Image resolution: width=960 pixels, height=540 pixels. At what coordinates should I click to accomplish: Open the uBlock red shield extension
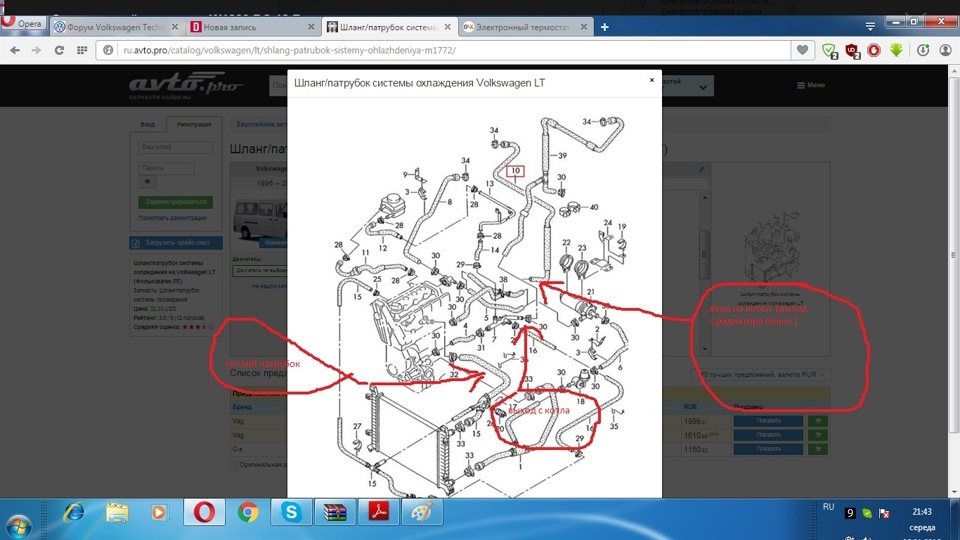[852, 51]
